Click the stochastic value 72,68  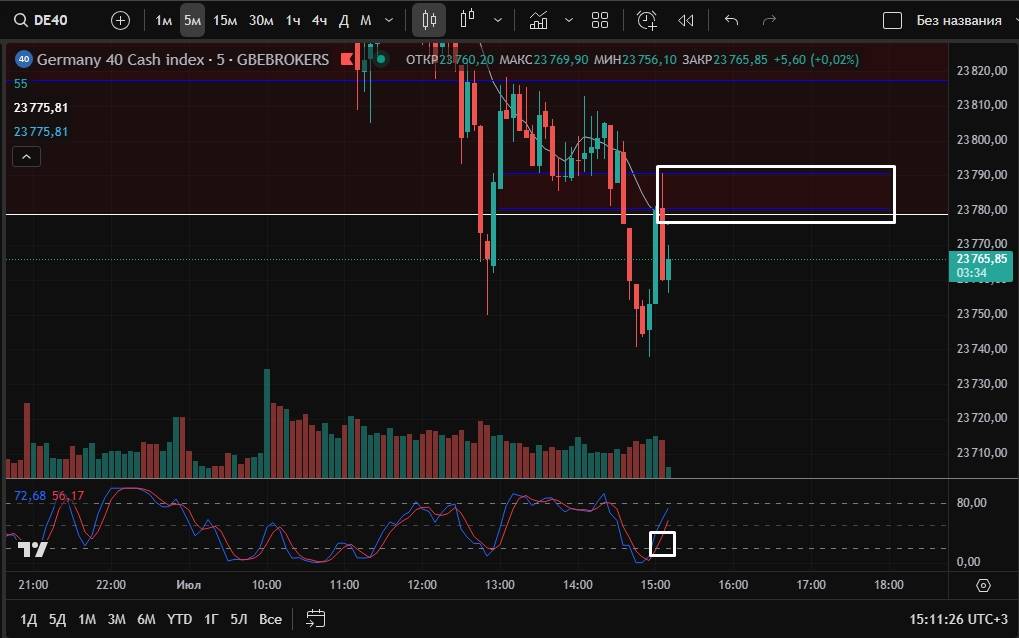(x=30, y=496)
